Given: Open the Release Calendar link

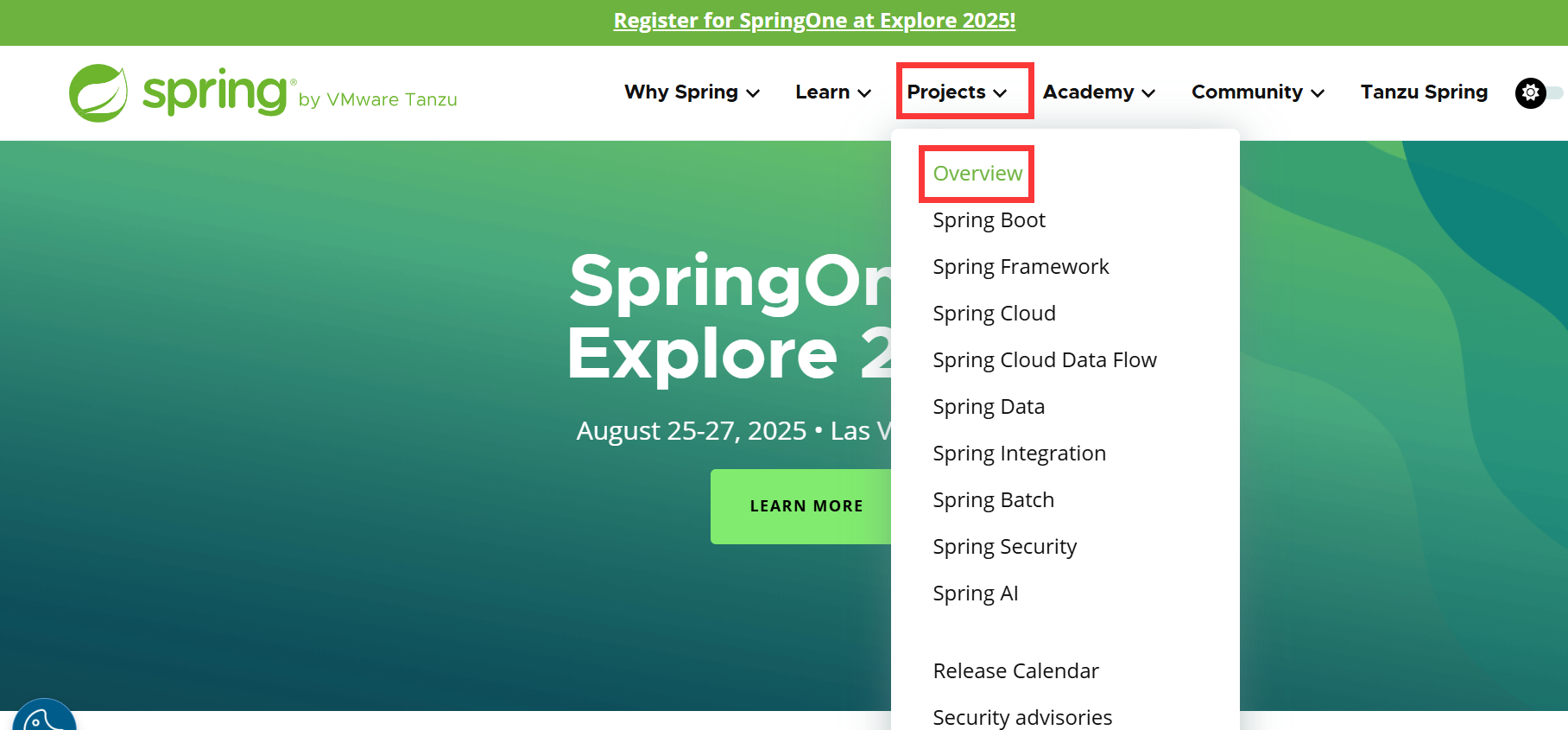Looking at the screenshot, I should pos(1015,671).
